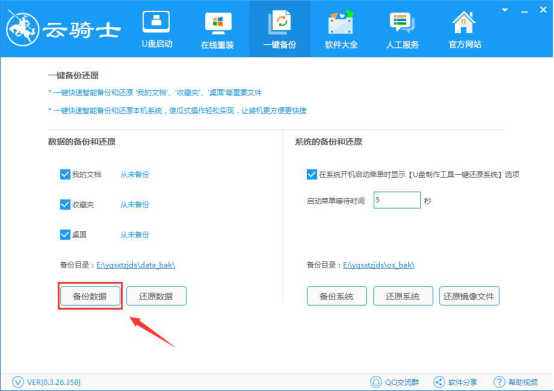Click the version V icon in status bar

[x=18, y=382]
